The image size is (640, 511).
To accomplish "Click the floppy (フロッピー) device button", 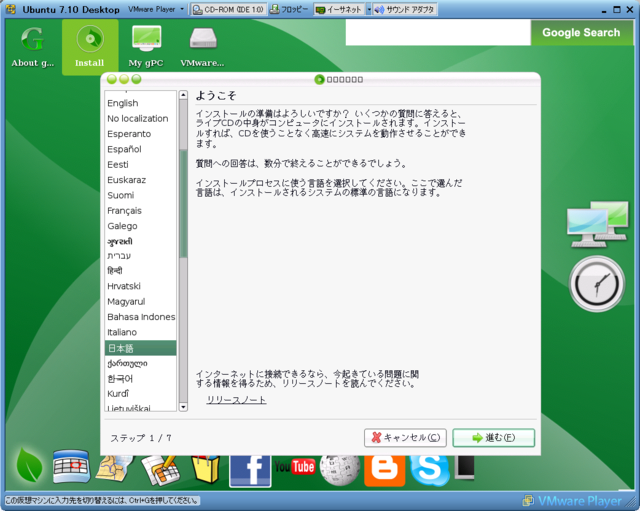I will 289,9.
